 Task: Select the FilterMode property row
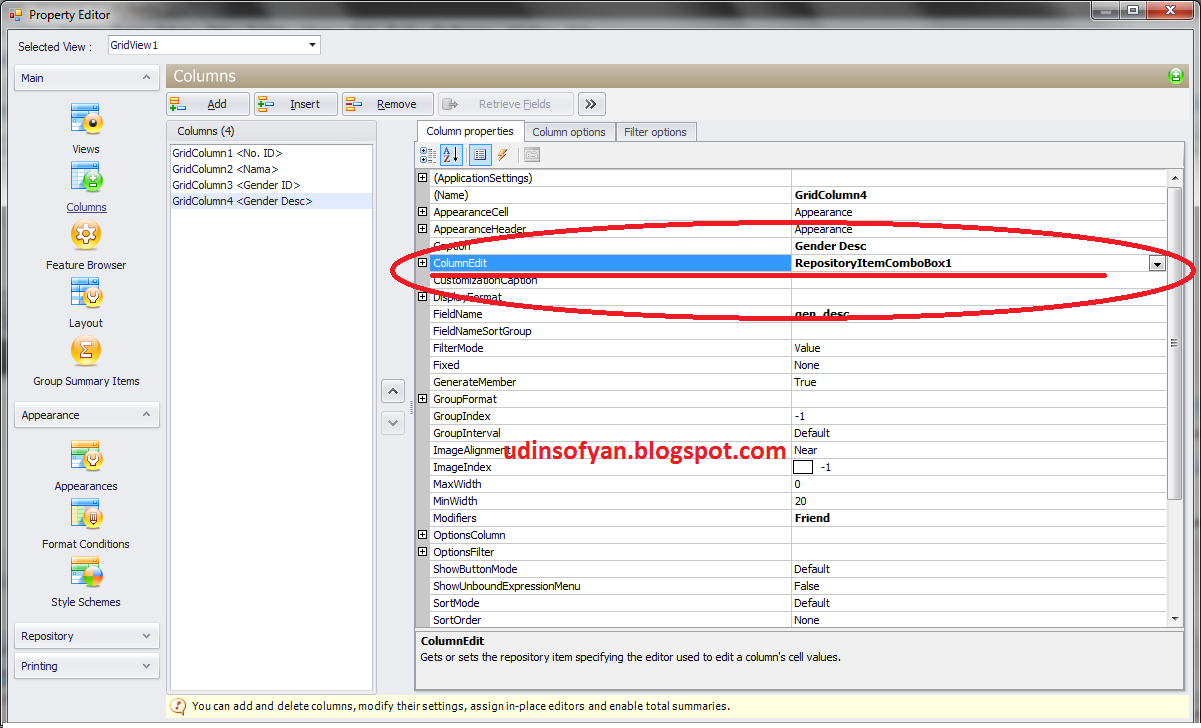click(x=798, y=348)
